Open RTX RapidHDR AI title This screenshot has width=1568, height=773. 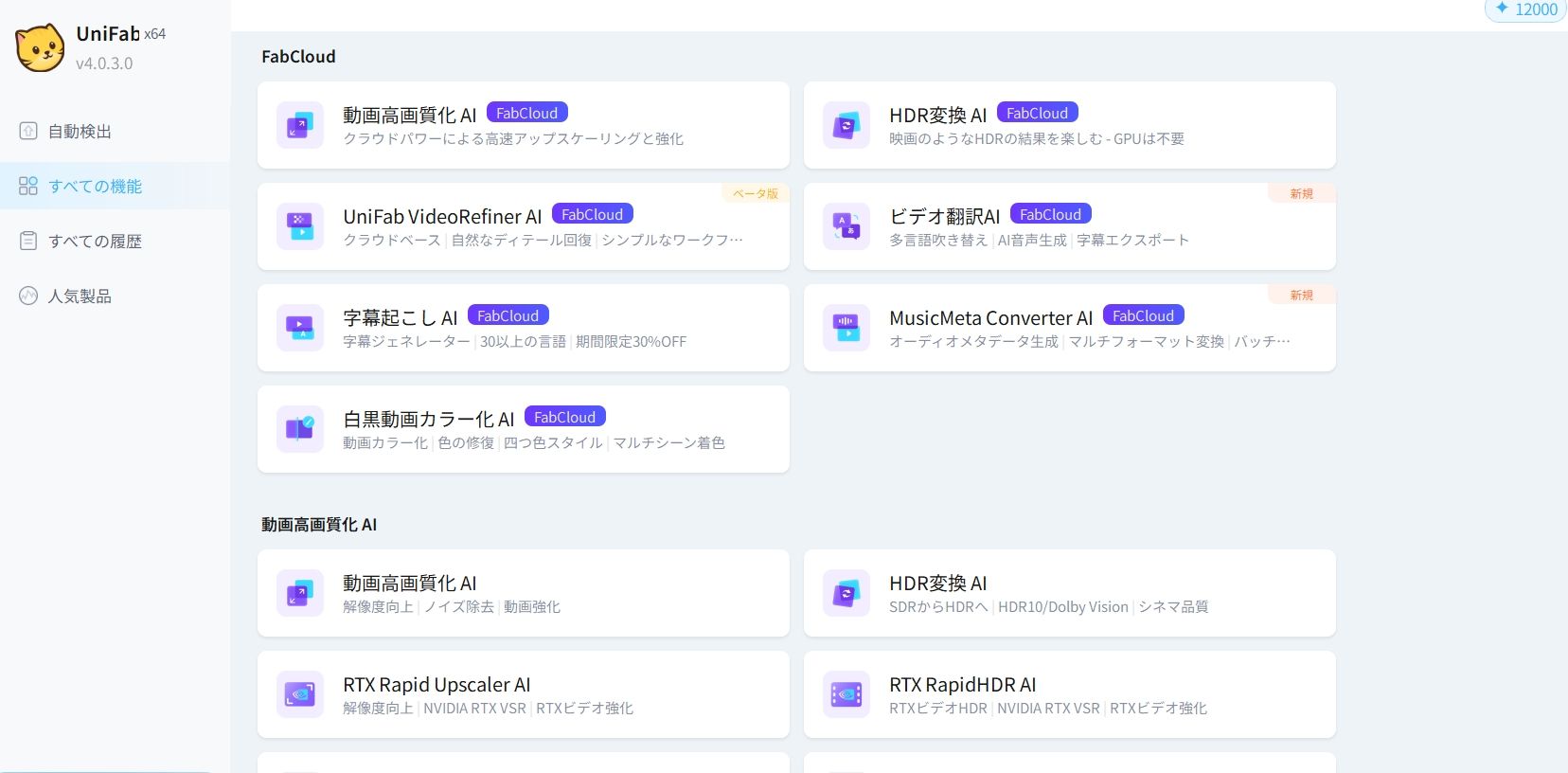(963, 685)
